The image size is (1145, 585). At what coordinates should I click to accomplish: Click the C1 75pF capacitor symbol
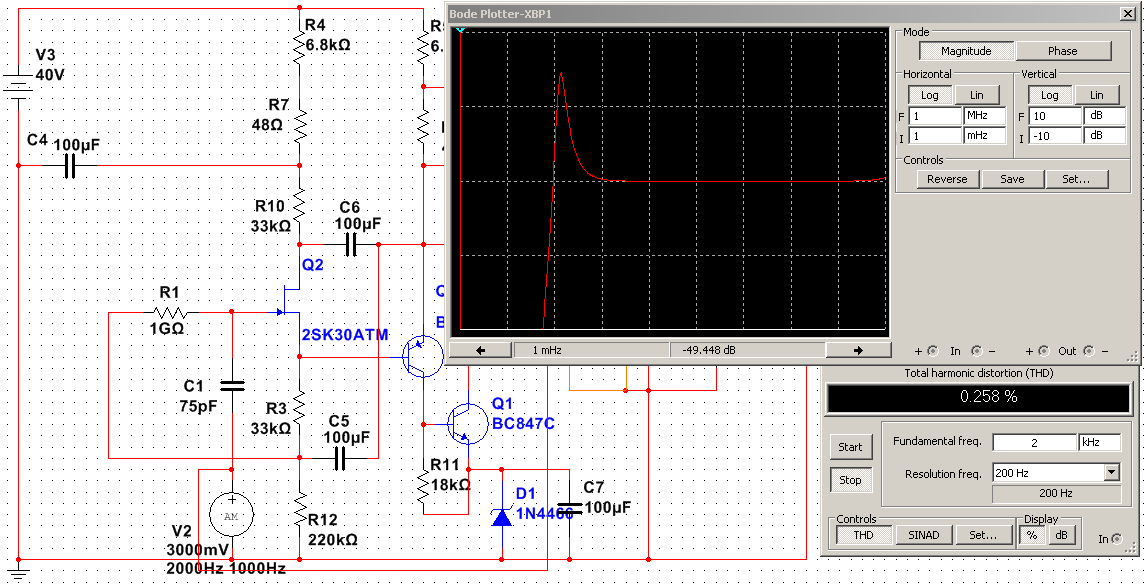pyautogui.click(x=232, y=387)
